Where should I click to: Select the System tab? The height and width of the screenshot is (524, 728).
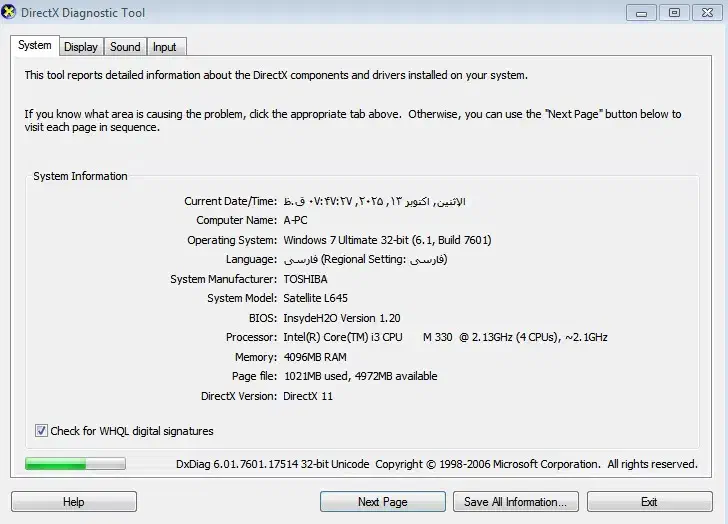pos(35,45)
